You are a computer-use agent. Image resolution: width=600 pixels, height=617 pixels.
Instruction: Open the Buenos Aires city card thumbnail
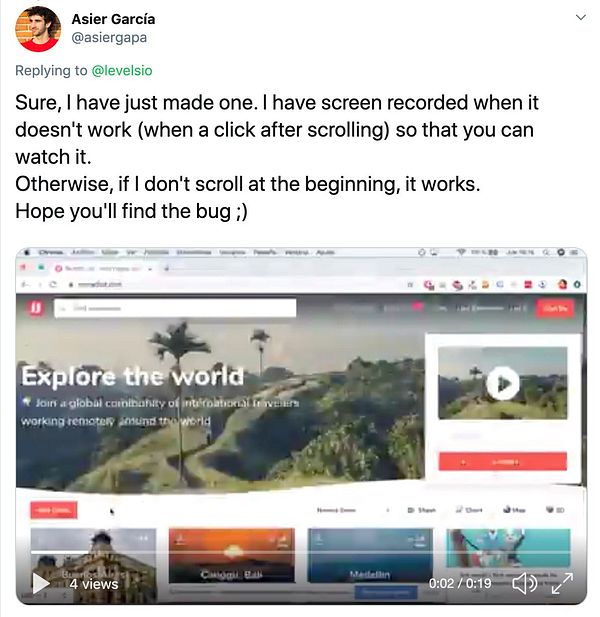(94, 565)
